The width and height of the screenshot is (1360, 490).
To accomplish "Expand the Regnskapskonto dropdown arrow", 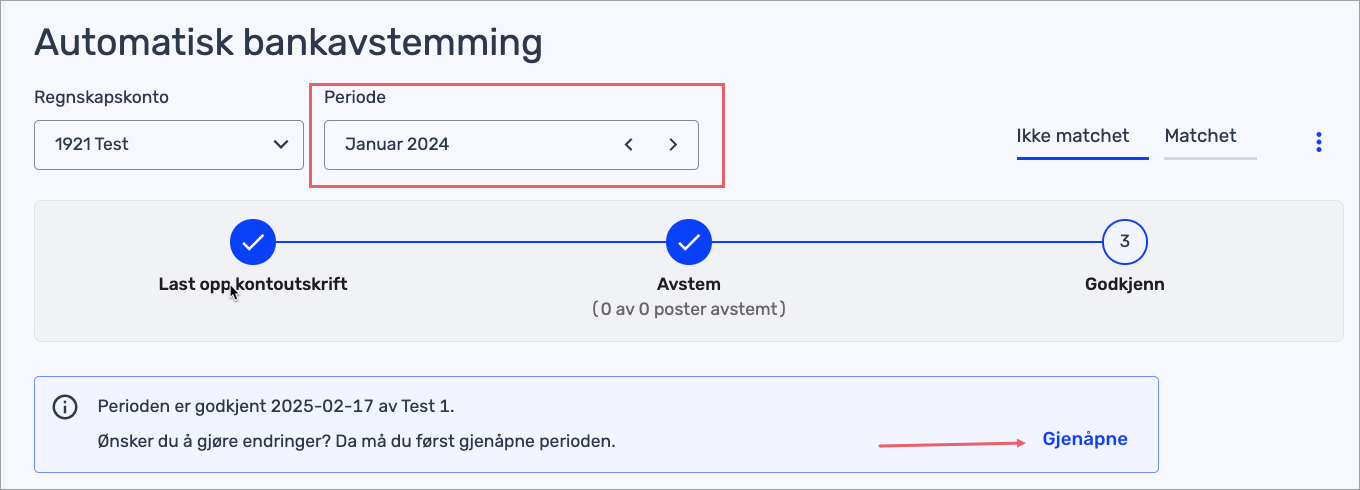I will tap(281, 144).
